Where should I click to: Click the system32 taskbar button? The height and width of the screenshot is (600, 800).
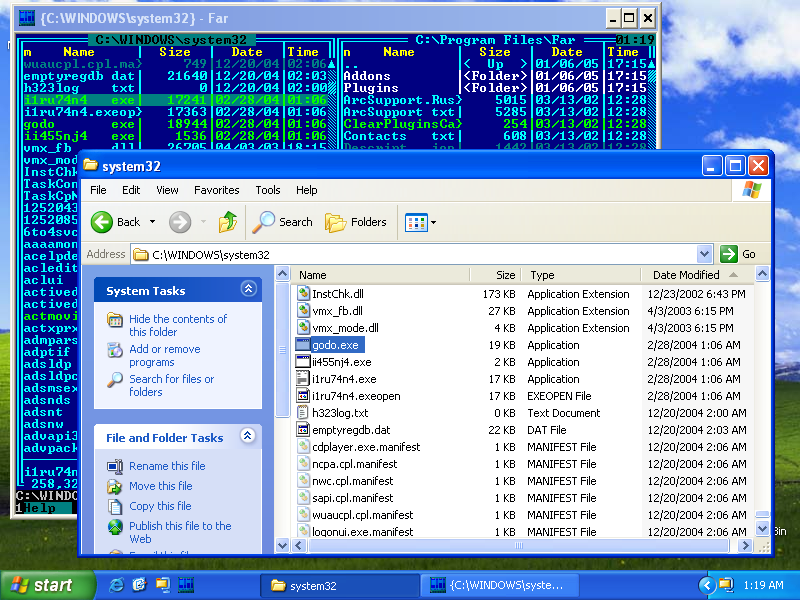click(339, 585)
